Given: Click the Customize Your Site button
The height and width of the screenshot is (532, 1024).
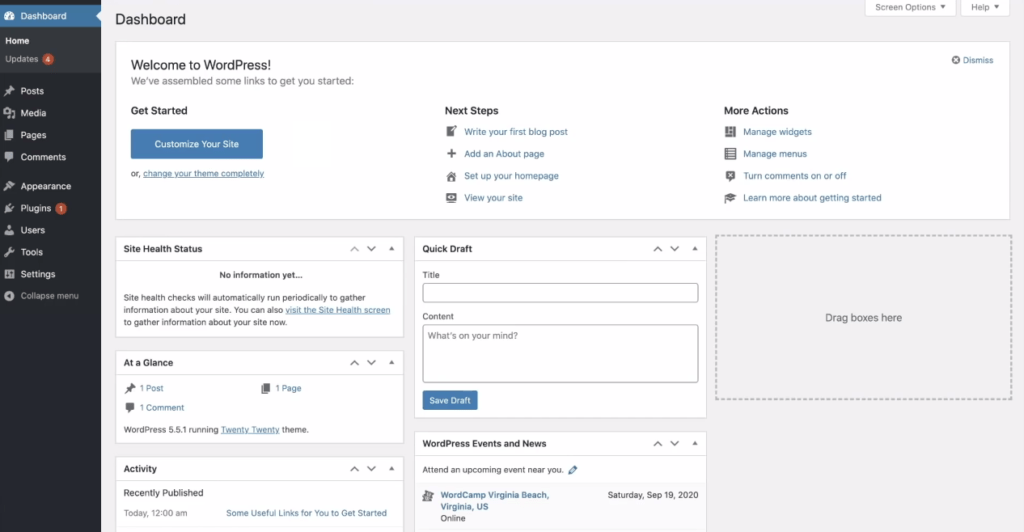Looking at the screenshot, I should [197, 144].
